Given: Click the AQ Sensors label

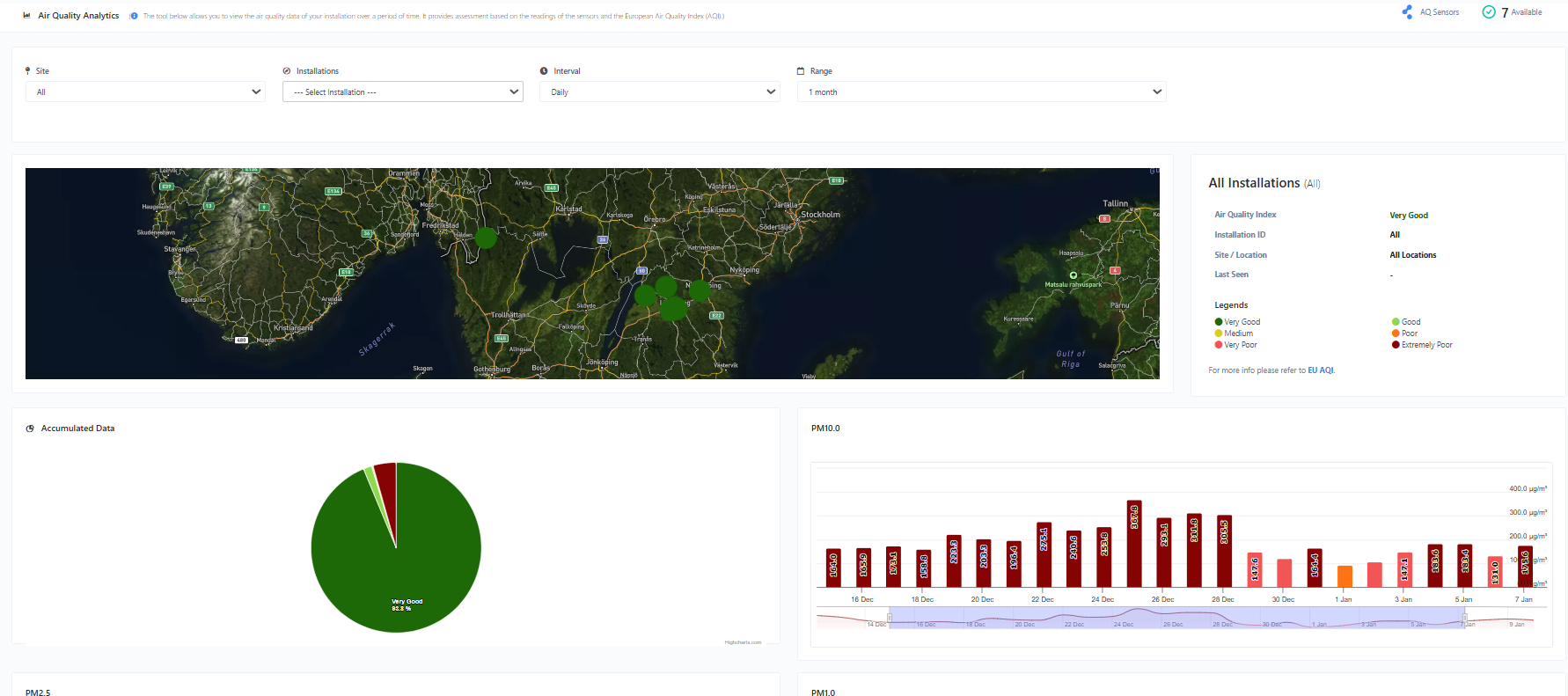Looking at the screenshot, I should point(1440,12).
